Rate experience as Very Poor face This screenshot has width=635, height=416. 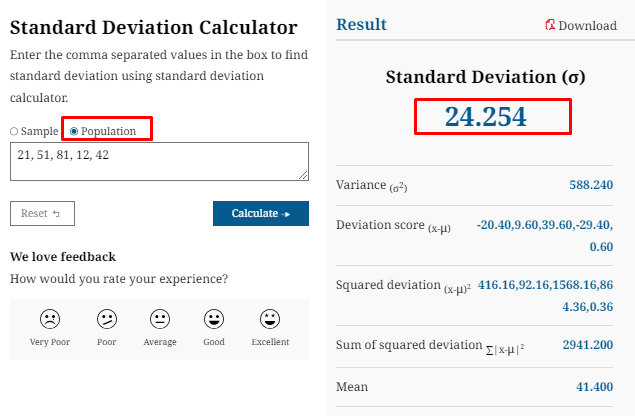[50, 319]
